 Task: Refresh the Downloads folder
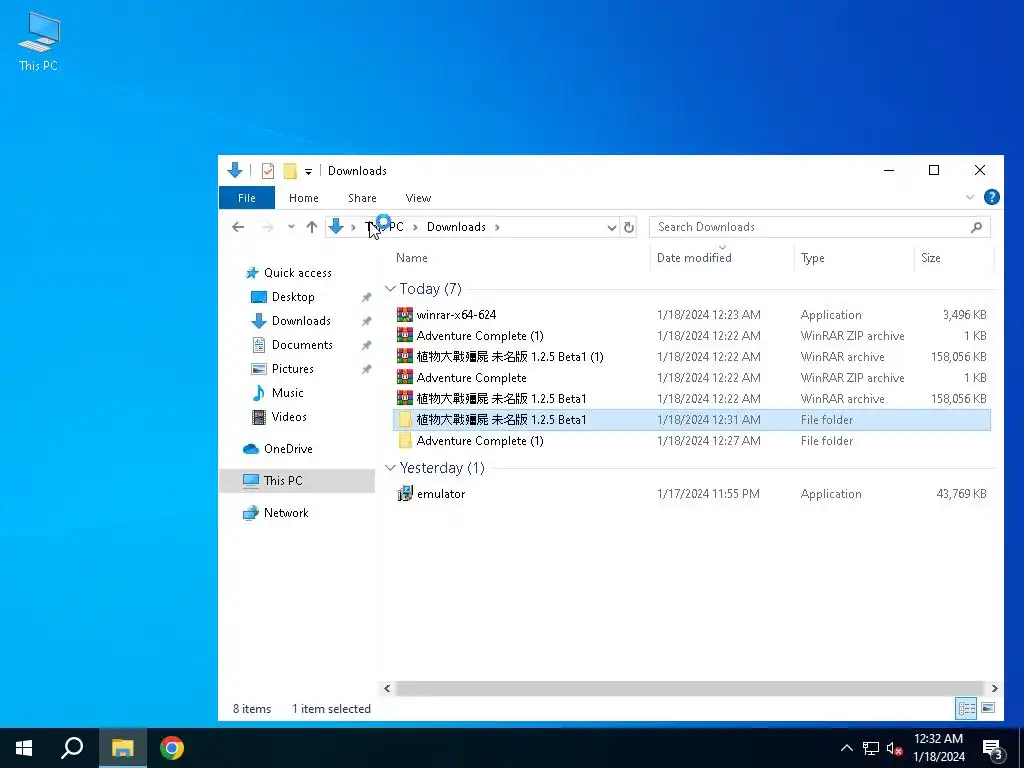628,227
